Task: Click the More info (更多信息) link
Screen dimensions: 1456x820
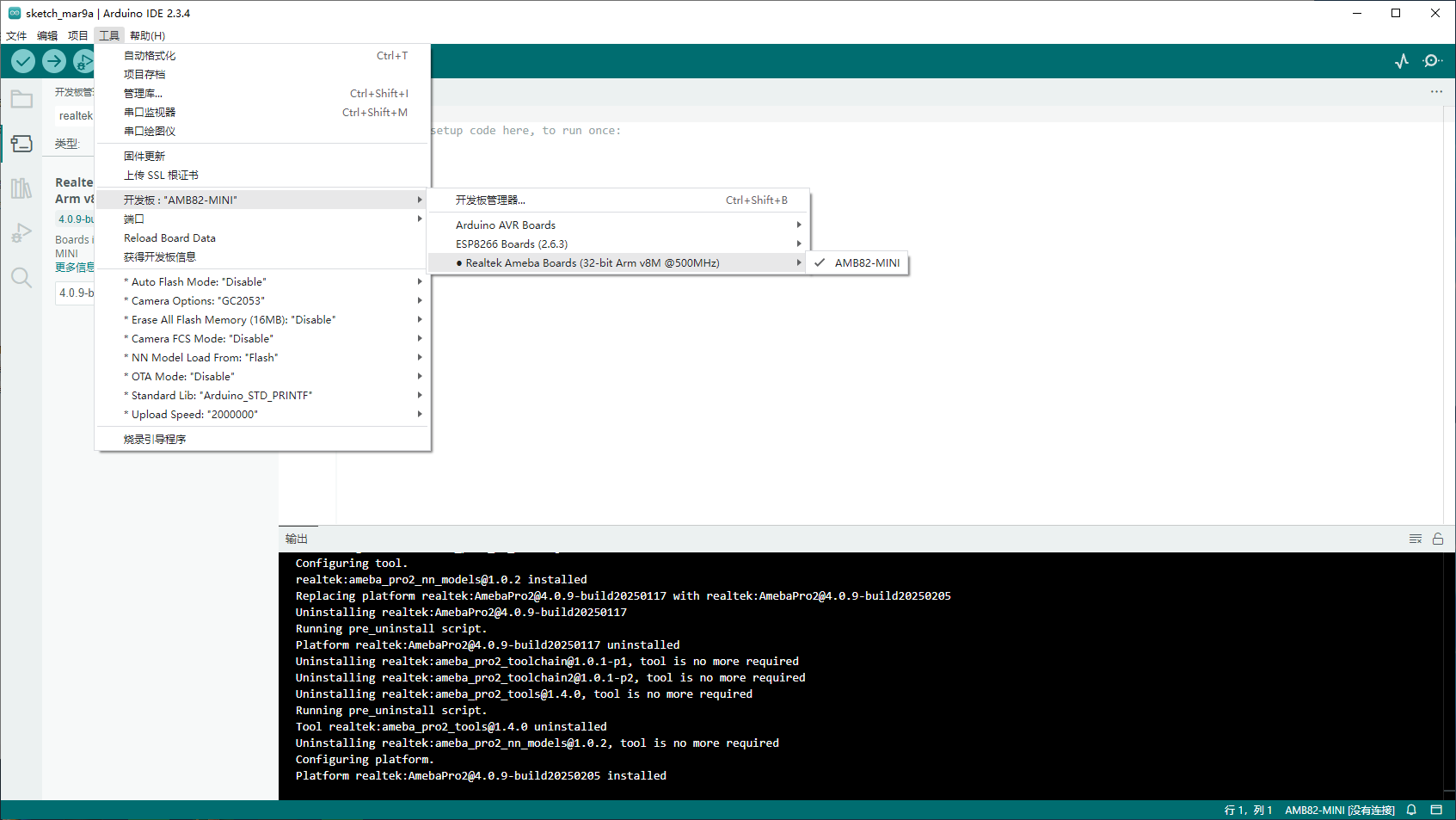Action: click(75, 268)
